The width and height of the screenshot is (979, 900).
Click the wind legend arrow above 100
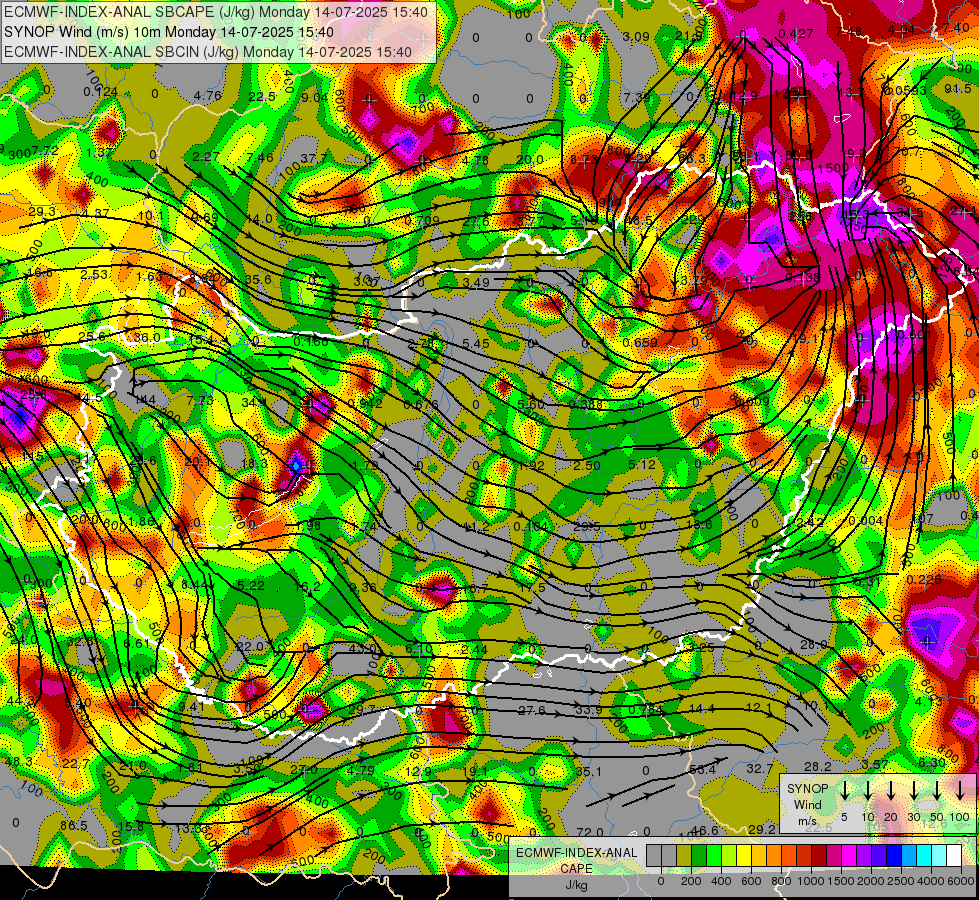(960, 791)
